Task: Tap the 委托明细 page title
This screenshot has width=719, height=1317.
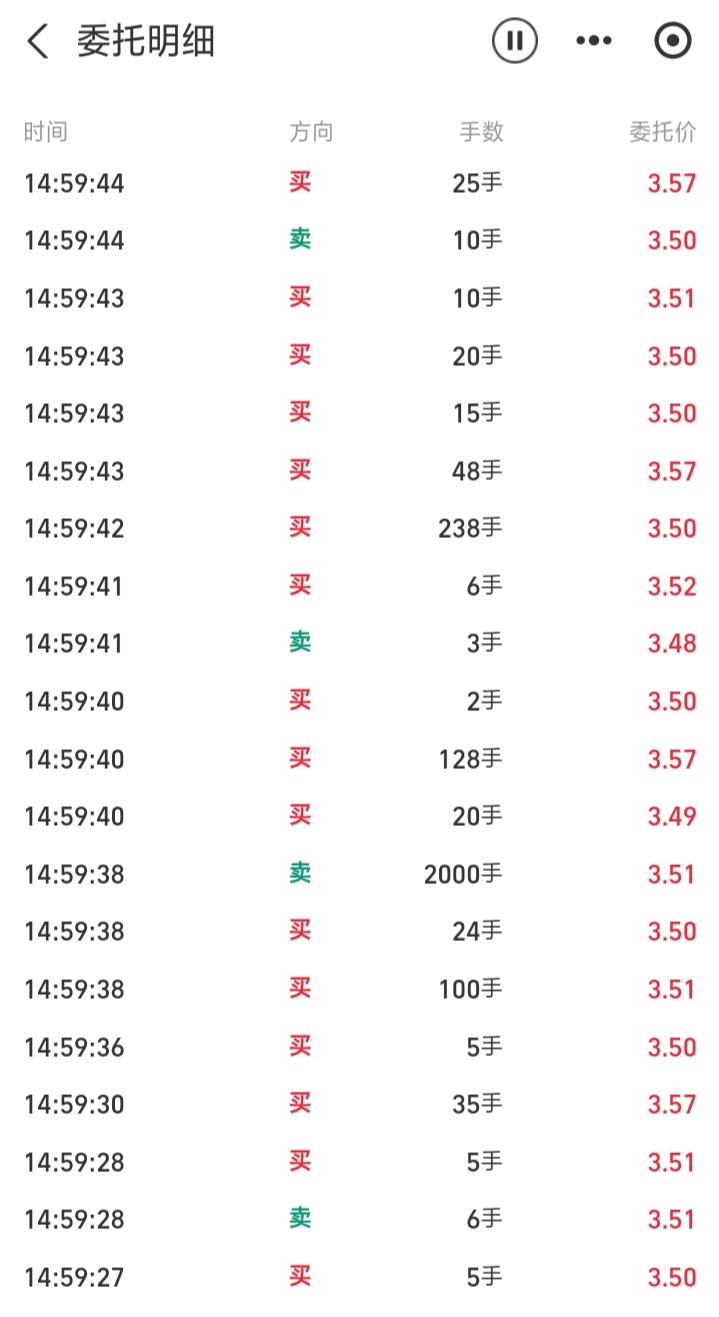Action: click(x=146, y=42)
